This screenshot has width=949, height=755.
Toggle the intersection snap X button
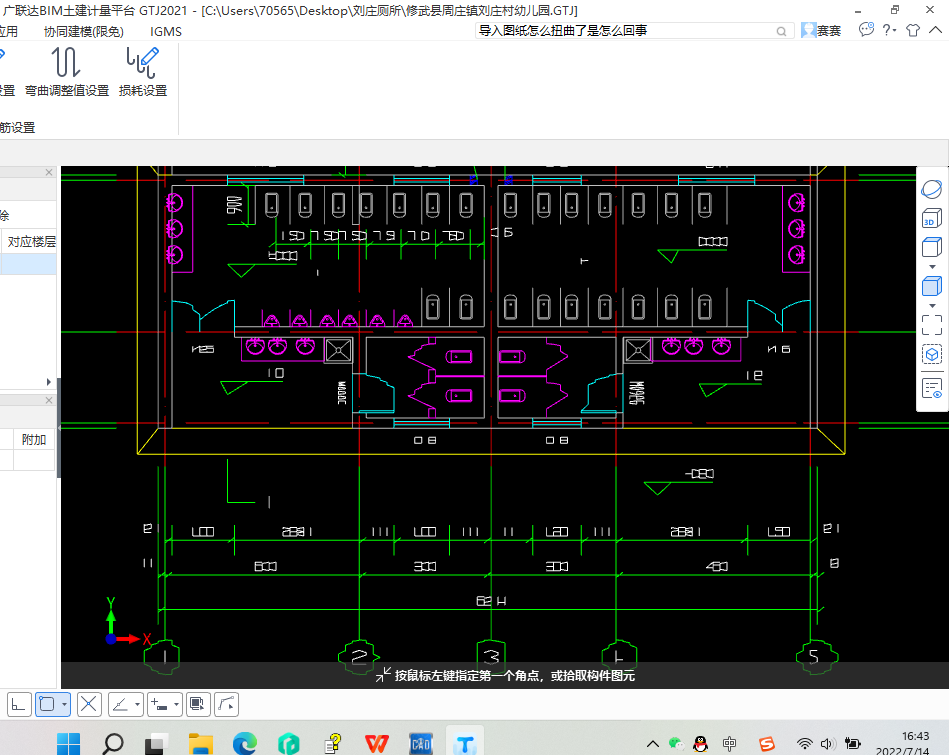[89, 704]
